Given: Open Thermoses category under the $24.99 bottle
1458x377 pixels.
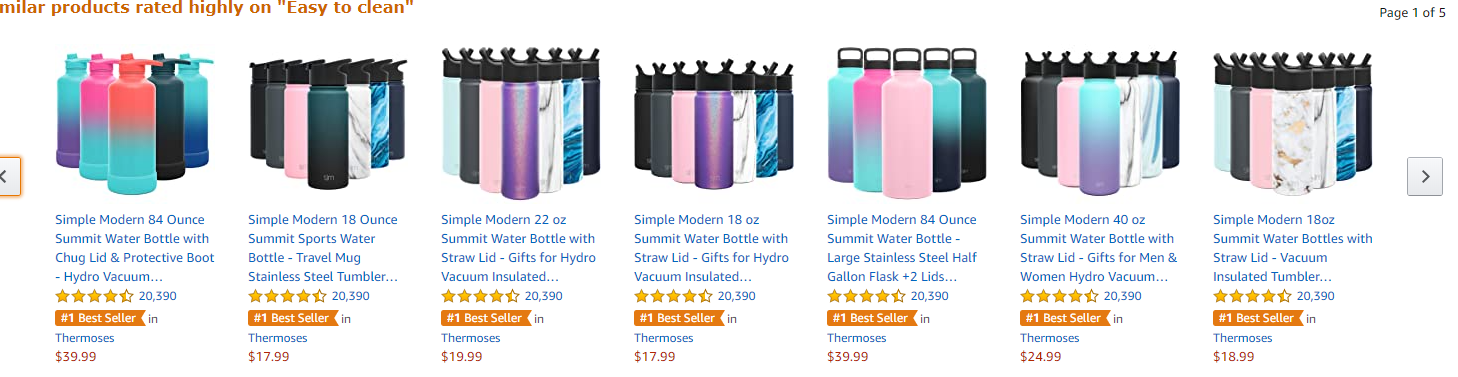Looking at the screenshot, I should (x=1050, y=338).
